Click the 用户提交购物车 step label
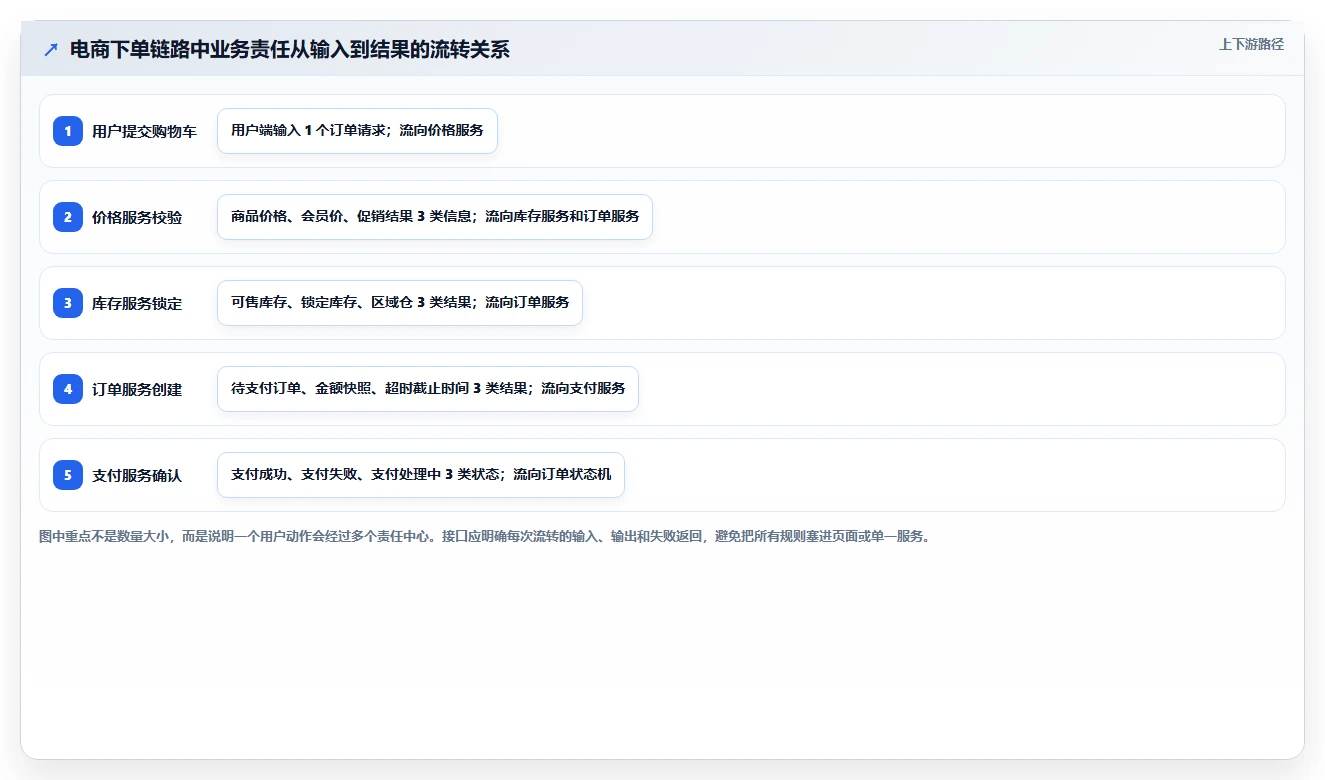This screenshot has width=1325, height=780. coord(144,132)
